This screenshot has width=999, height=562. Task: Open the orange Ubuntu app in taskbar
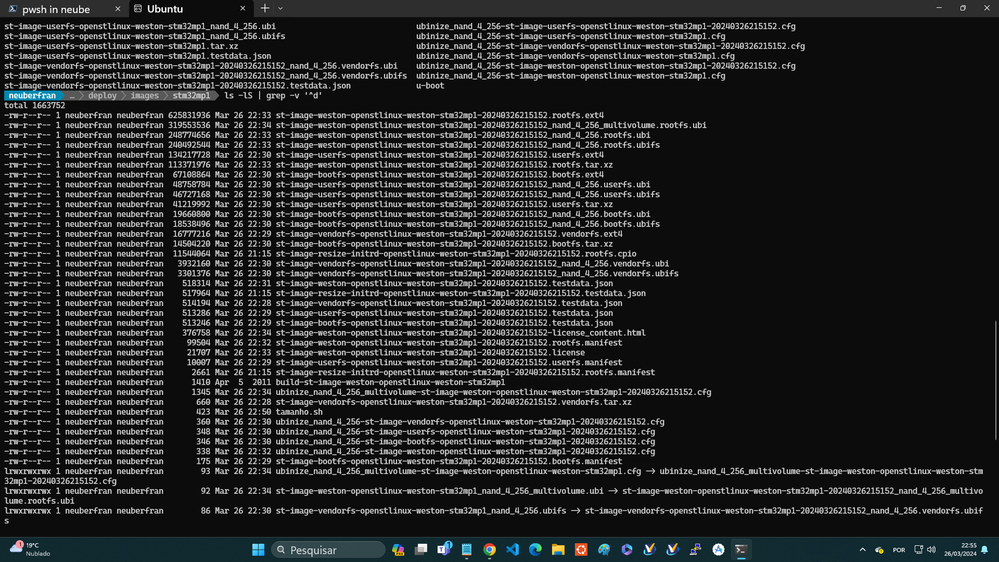tap(581, 549)
